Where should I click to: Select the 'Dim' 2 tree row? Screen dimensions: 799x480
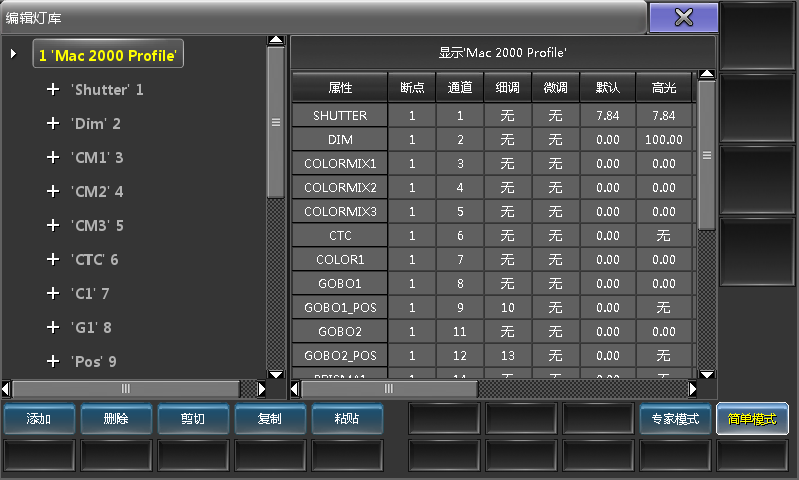(96, 123)
